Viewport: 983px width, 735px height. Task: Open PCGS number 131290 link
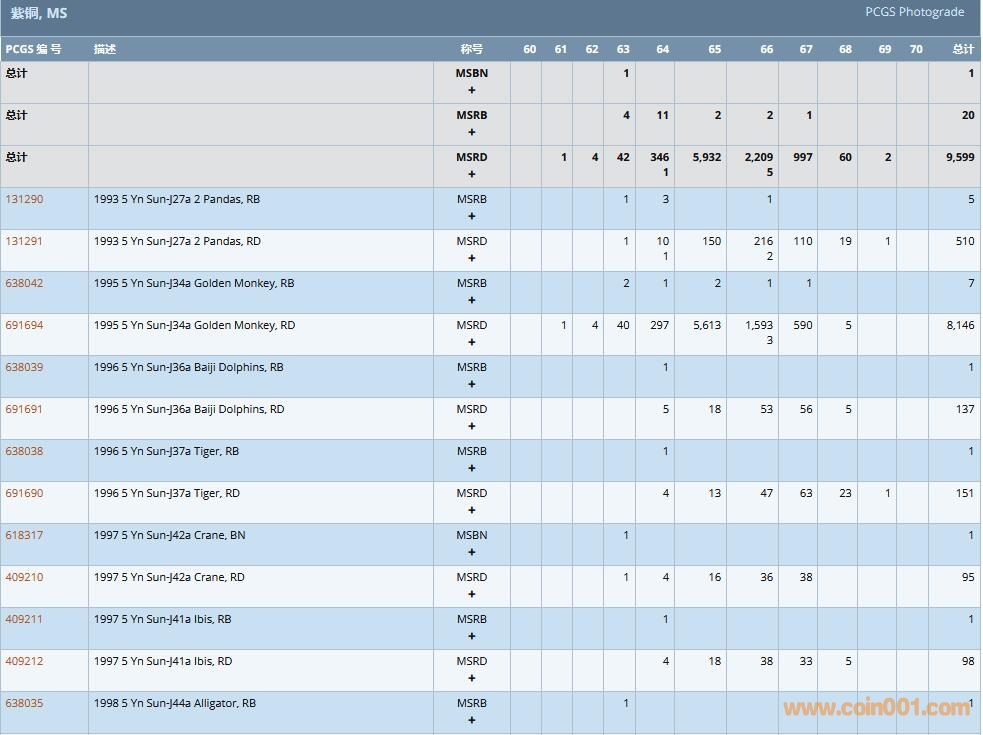click(x=24, y=199)
